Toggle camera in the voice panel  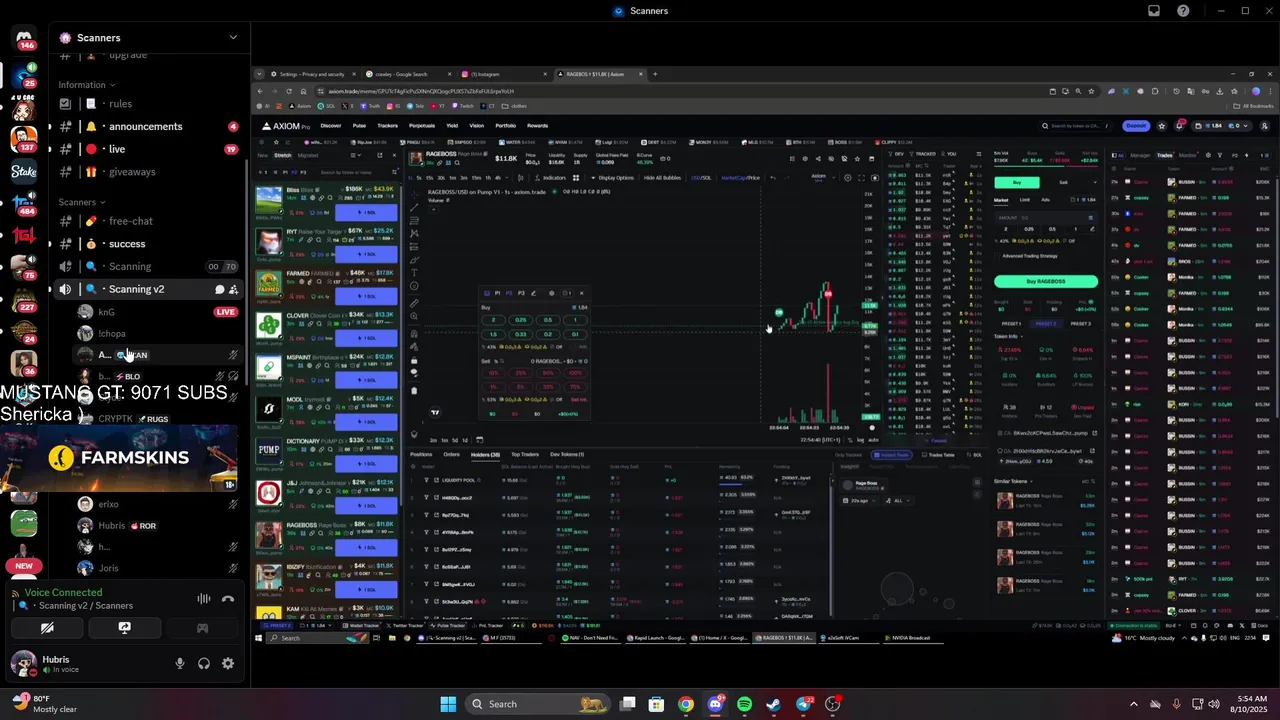[47, 628]
